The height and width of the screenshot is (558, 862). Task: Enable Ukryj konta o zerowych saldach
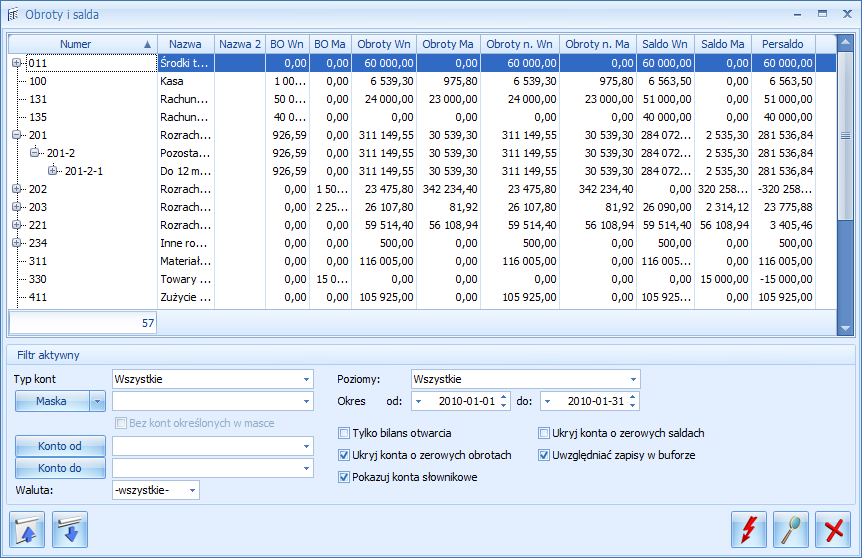(544, 433)
